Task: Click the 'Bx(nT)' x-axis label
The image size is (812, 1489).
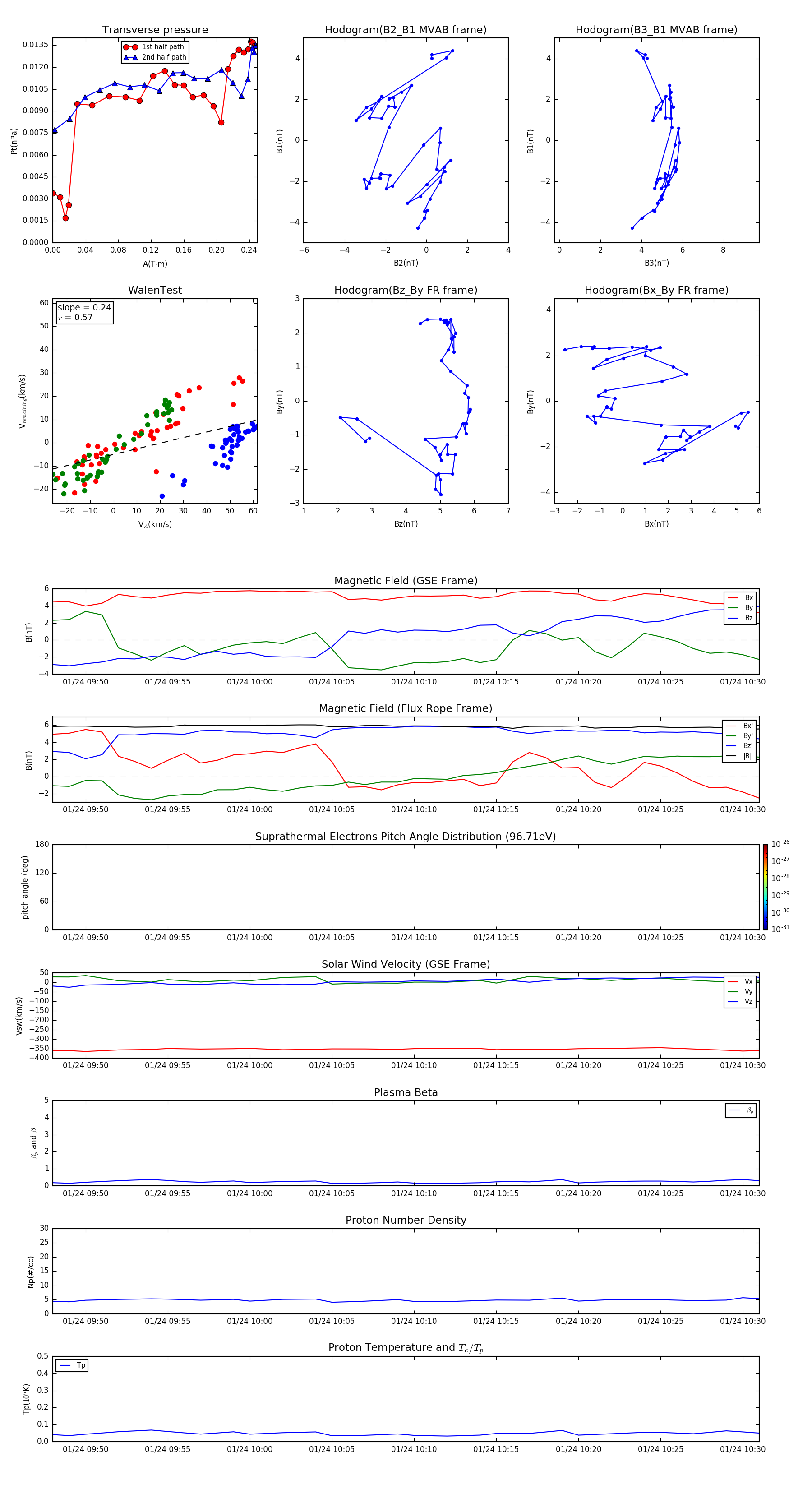Action: (656, 524)
